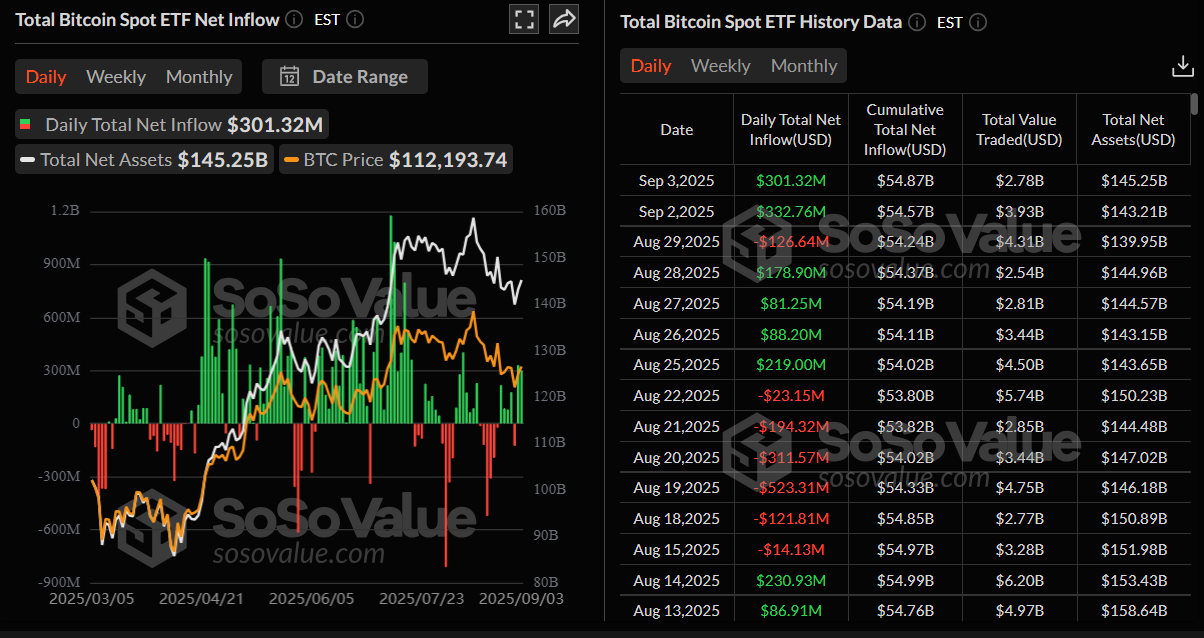Viewport: 1204px width, 638px height.
Task: Click the info icon beside Total Bitcoin Spot ETF History Data
Action: pyautogui.click(x=917, y=22)
